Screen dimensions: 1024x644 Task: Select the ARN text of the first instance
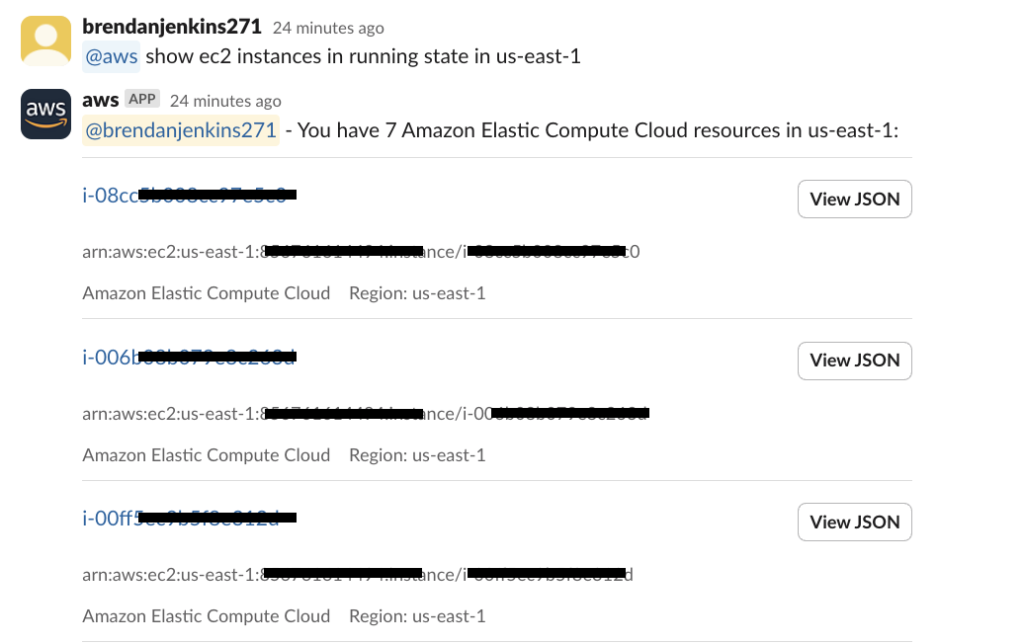pyautogui.click(x=360, y=251)
